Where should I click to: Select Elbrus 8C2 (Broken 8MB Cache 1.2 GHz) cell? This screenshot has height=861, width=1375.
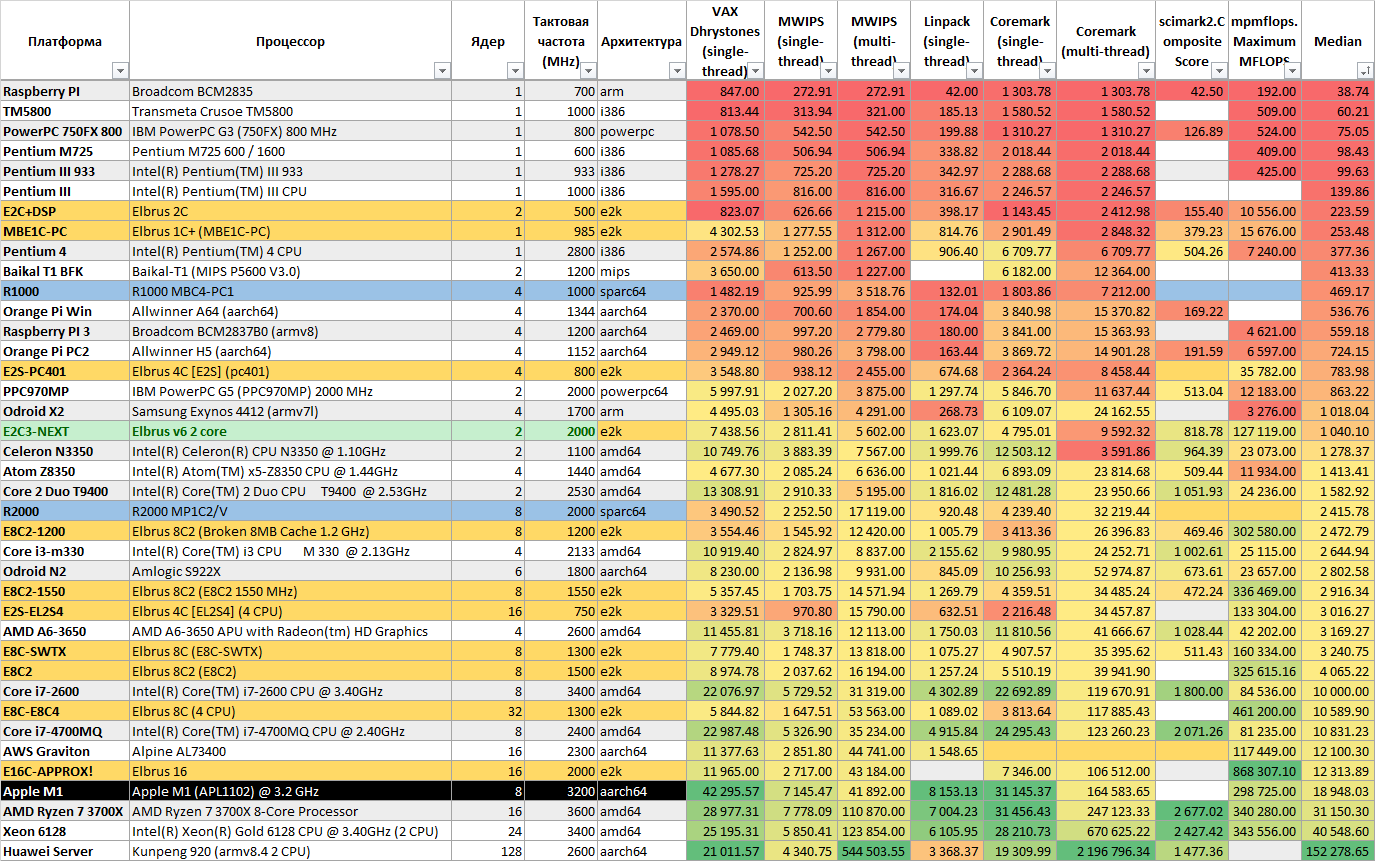click(x=290, y=531)
